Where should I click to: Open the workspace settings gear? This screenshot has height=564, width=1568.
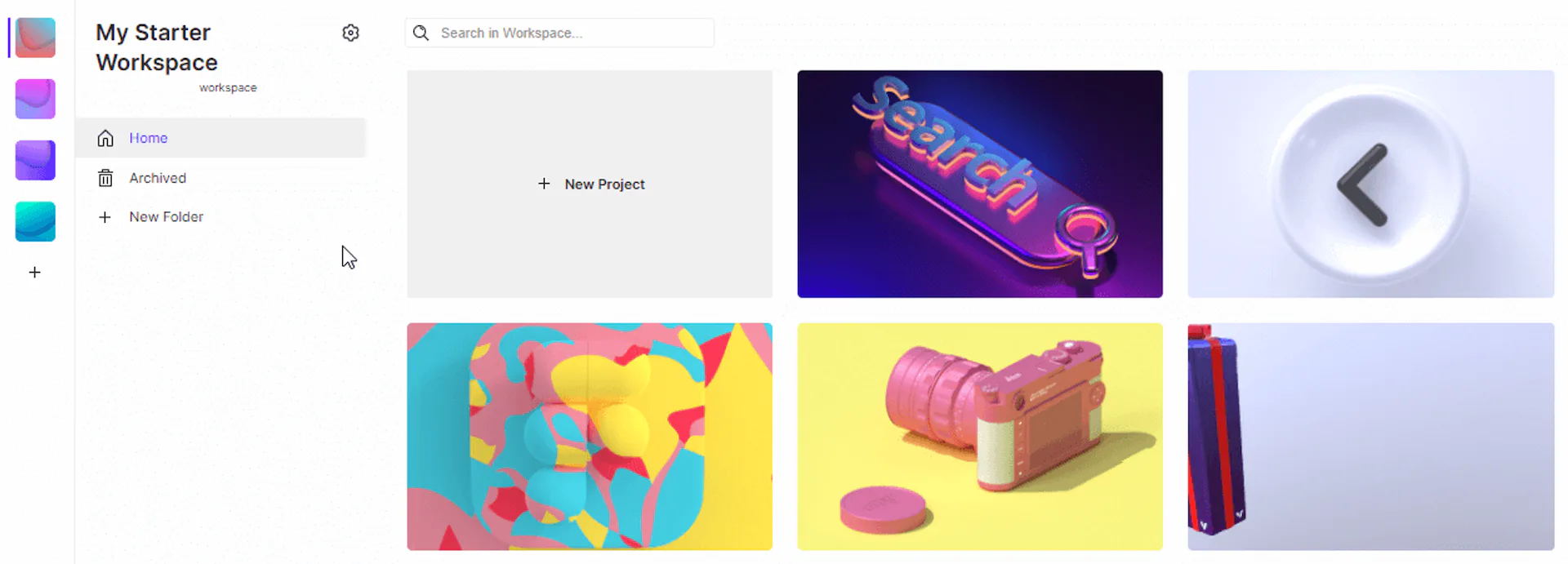pos(350,33)
